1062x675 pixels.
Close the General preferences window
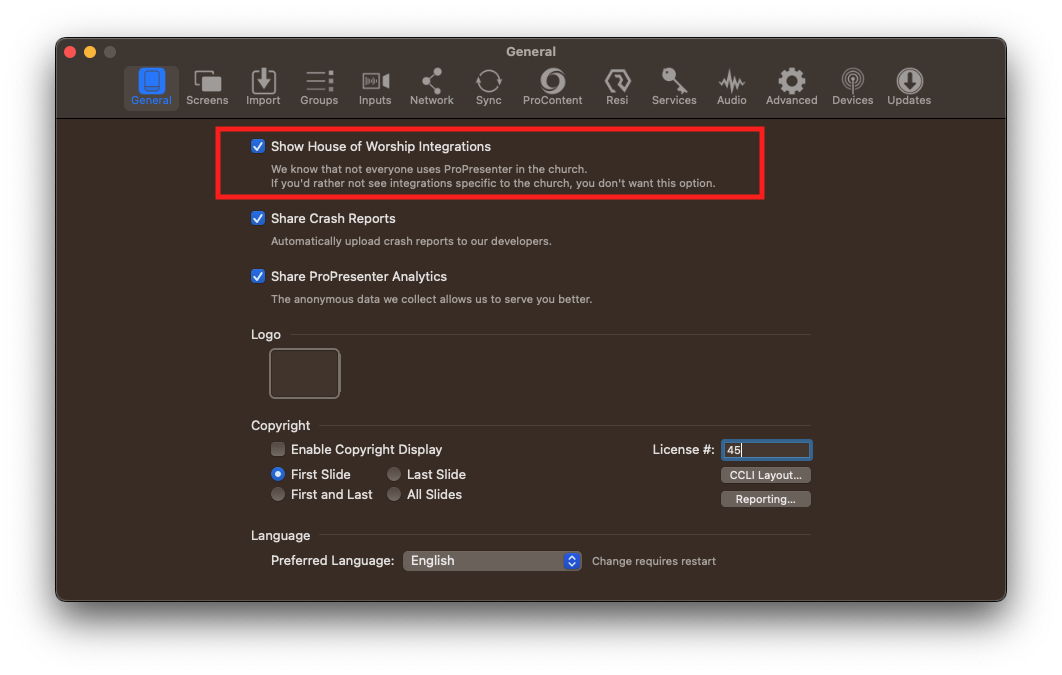tap(70, 52)
